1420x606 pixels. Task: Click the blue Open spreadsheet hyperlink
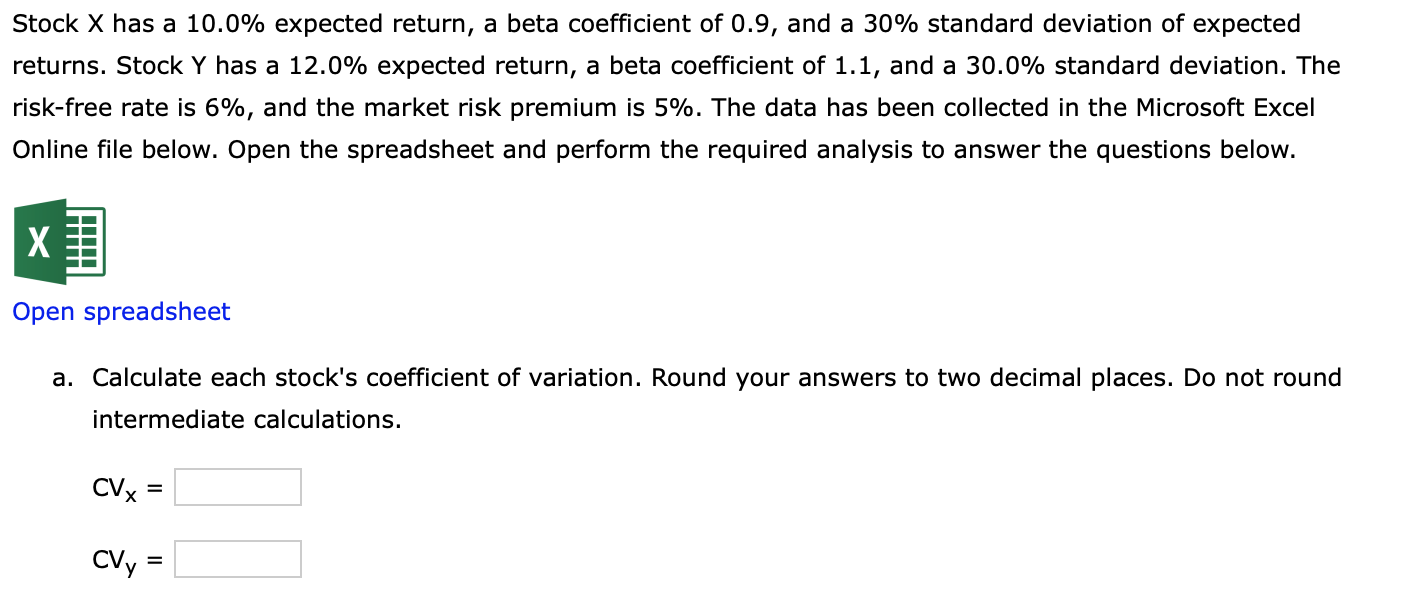(x=120, y=311)
